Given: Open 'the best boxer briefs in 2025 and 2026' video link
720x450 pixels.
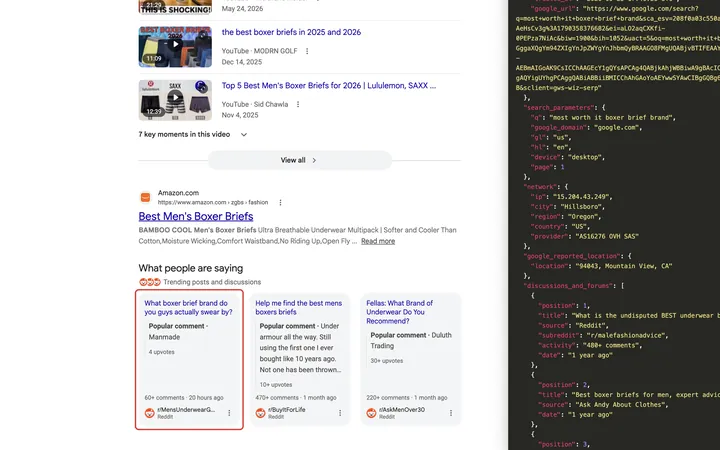Looking at the screenshot, I should pos(291,32).
